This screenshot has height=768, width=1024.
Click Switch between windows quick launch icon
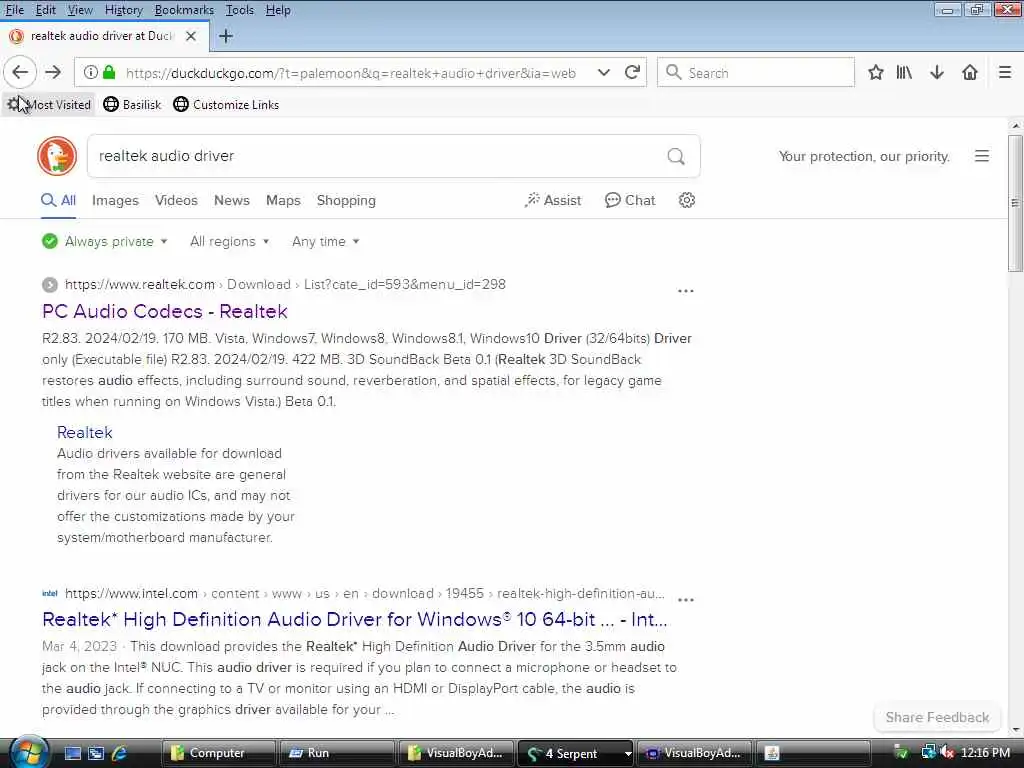click(96, 754)
